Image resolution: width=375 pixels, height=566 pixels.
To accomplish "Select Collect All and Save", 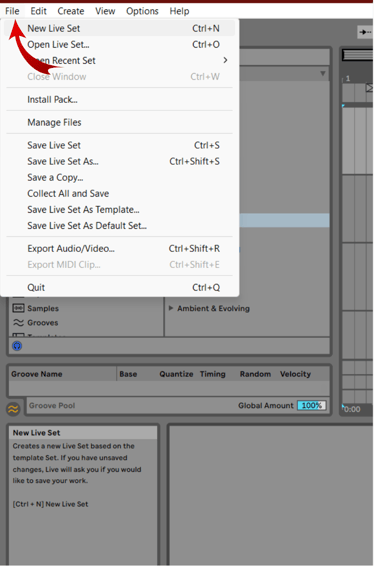I will (119, 193).
